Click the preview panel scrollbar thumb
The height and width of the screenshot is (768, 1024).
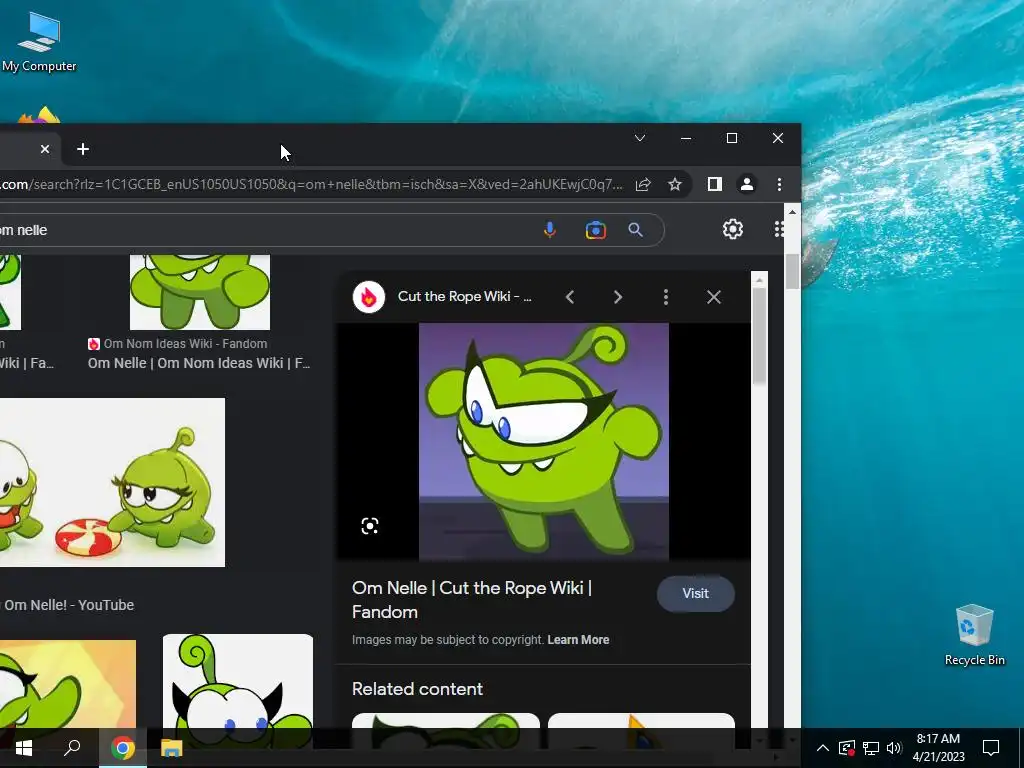tap(759, 336)
